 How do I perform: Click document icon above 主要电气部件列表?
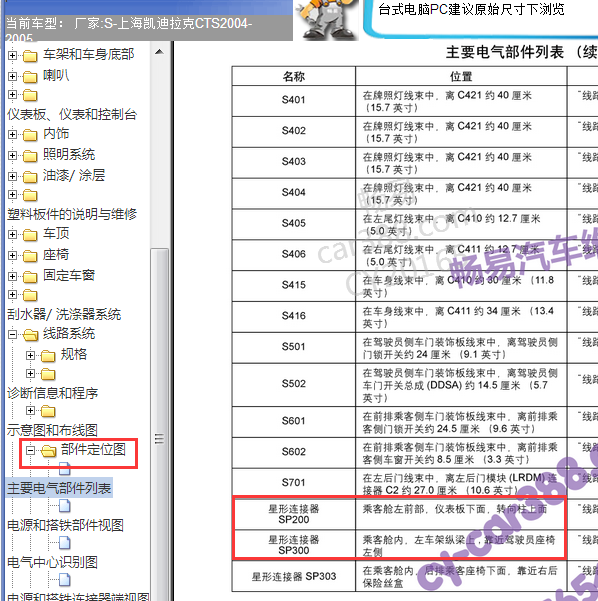click(64, 468)
